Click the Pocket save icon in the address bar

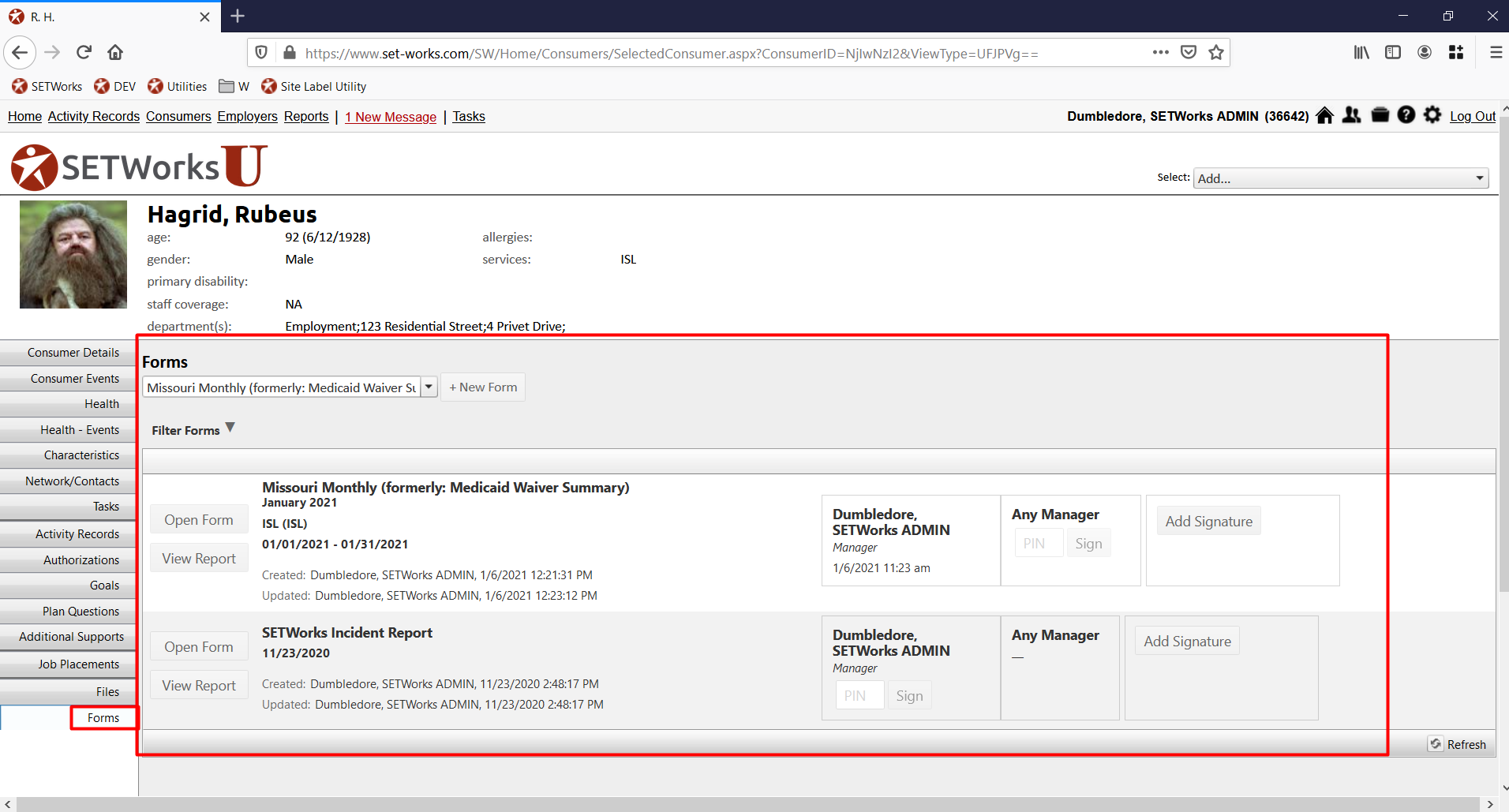click(x=1189, y=53)
